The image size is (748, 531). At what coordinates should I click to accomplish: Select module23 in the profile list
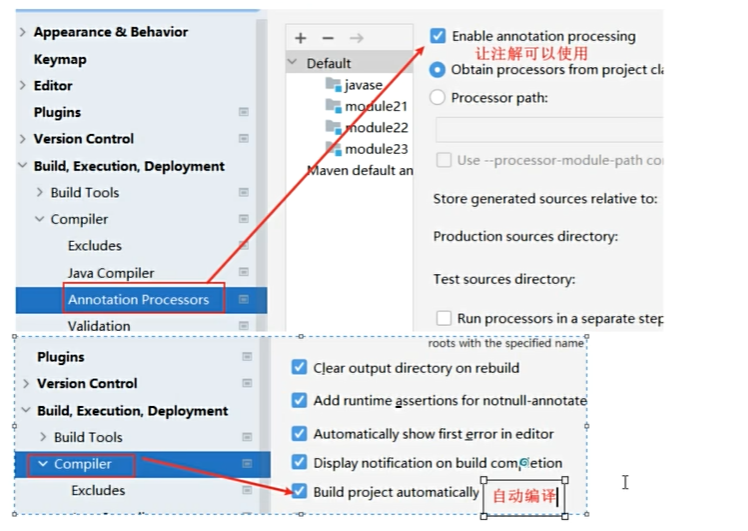click(376, 149)
